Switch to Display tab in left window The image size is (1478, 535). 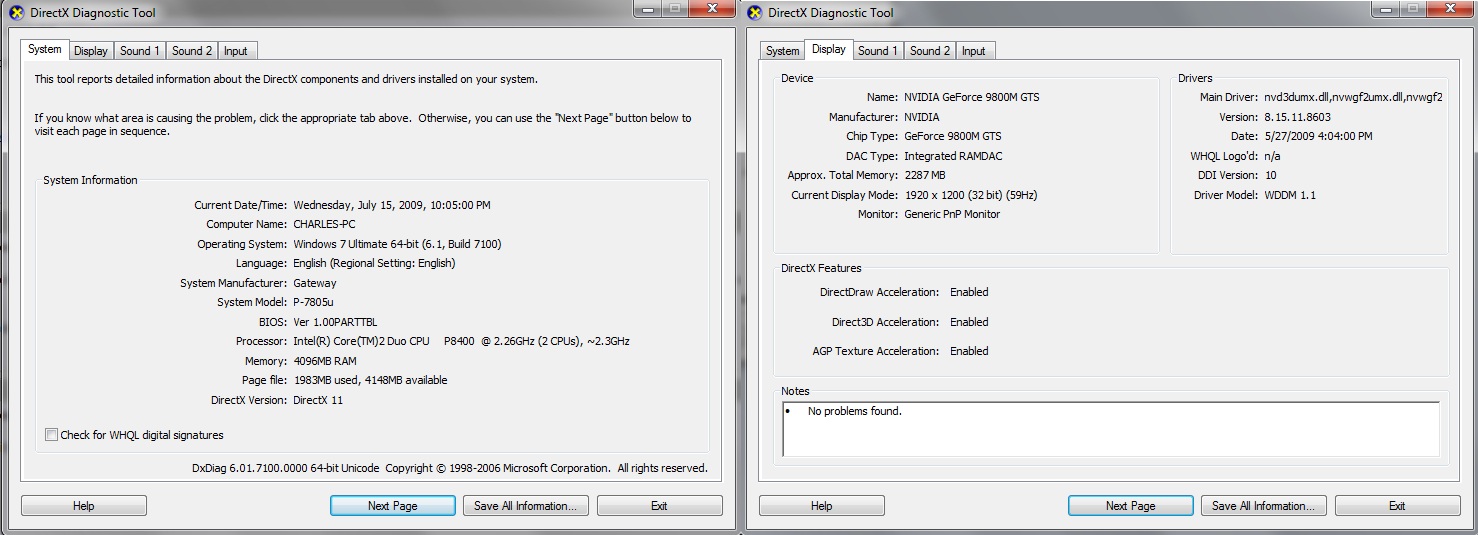tap(90, 51)
